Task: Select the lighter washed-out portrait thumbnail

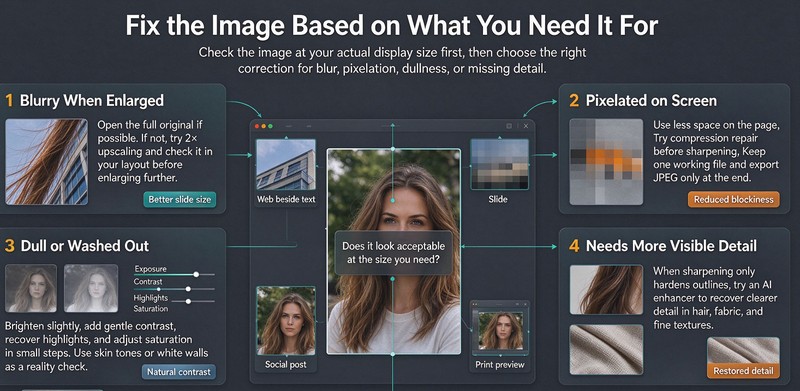Action: tap(91, 288)
